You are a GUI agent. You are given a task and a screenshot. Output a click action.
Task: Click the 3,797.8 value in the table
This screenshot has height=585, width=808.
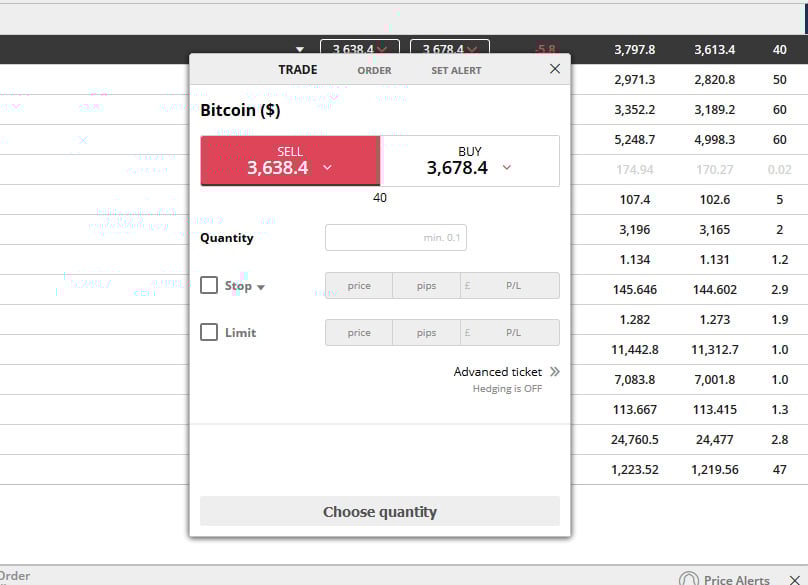coord(635,50)
